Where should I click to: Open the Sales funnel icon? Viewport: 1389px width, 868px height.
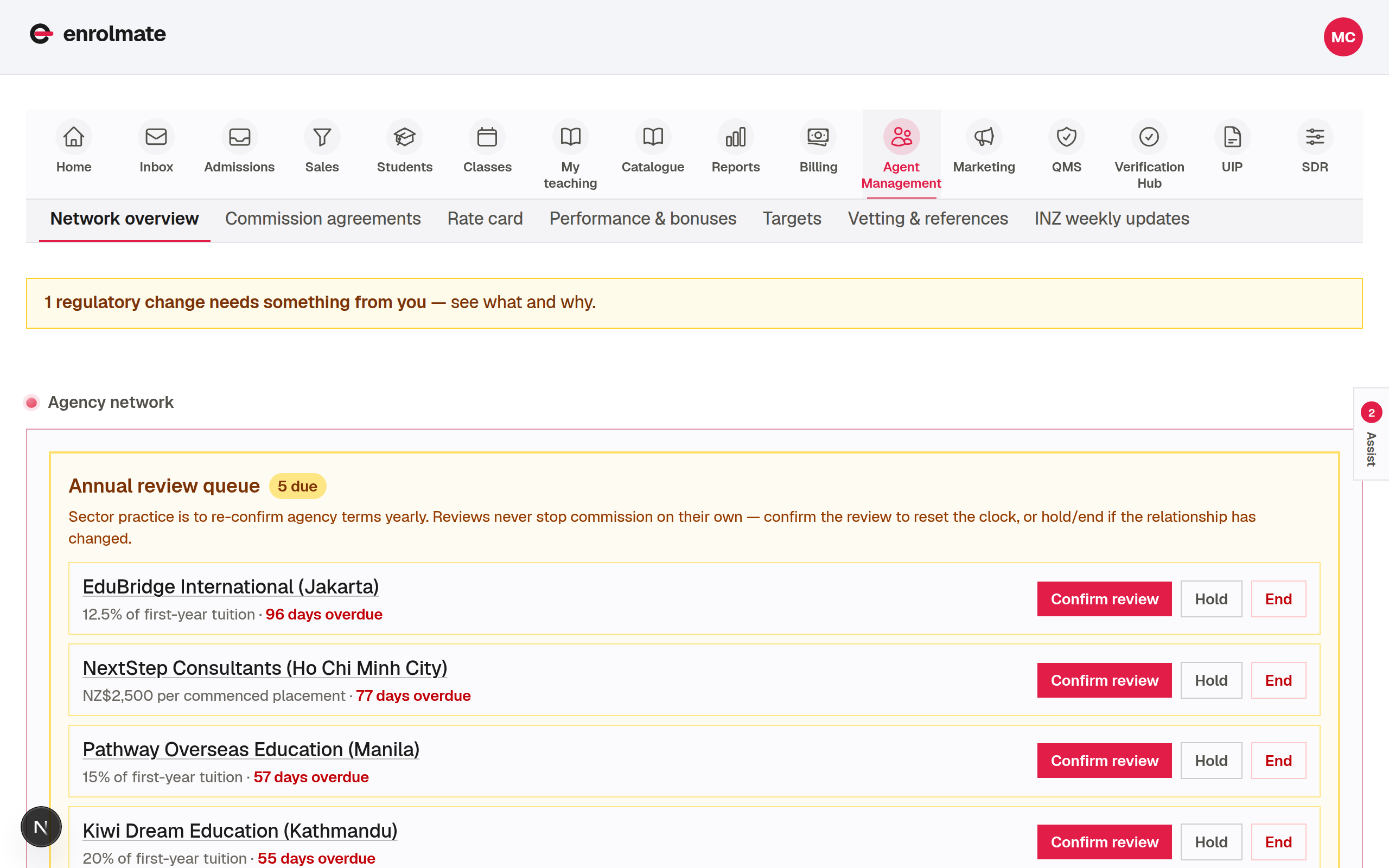coord(322,137)
